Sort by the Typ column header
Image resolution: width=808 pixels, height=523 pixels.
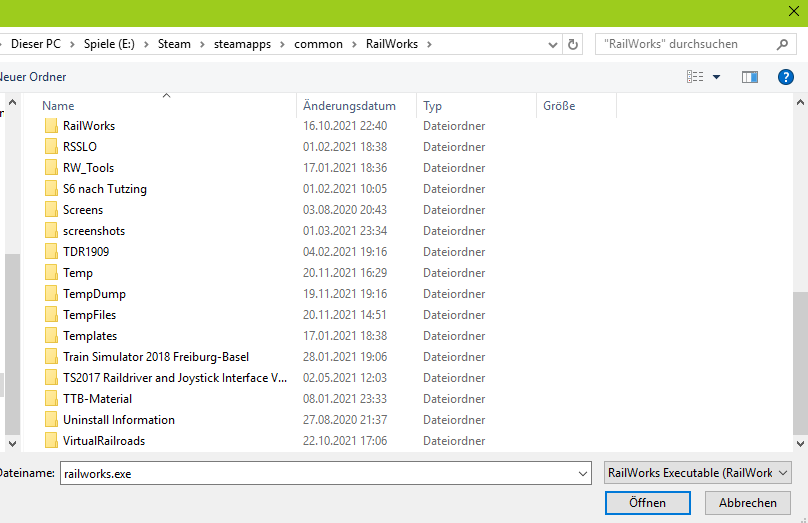pos(432,106)
